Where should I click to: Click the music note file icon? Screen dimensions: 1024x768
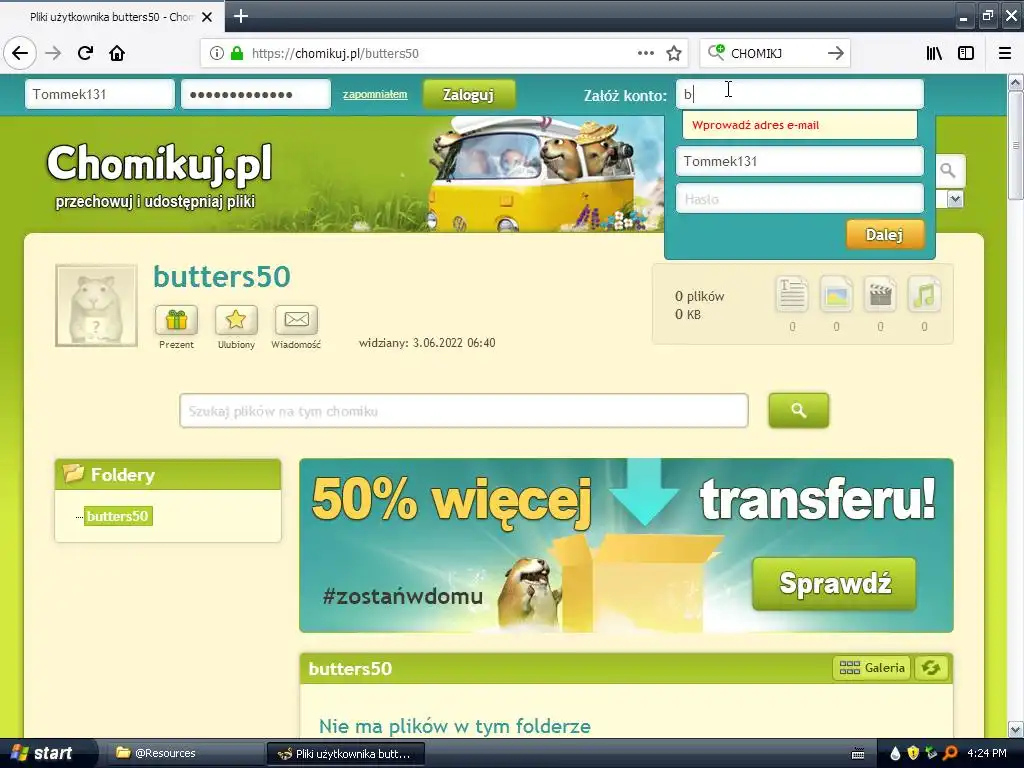click(x=924, y=295)
